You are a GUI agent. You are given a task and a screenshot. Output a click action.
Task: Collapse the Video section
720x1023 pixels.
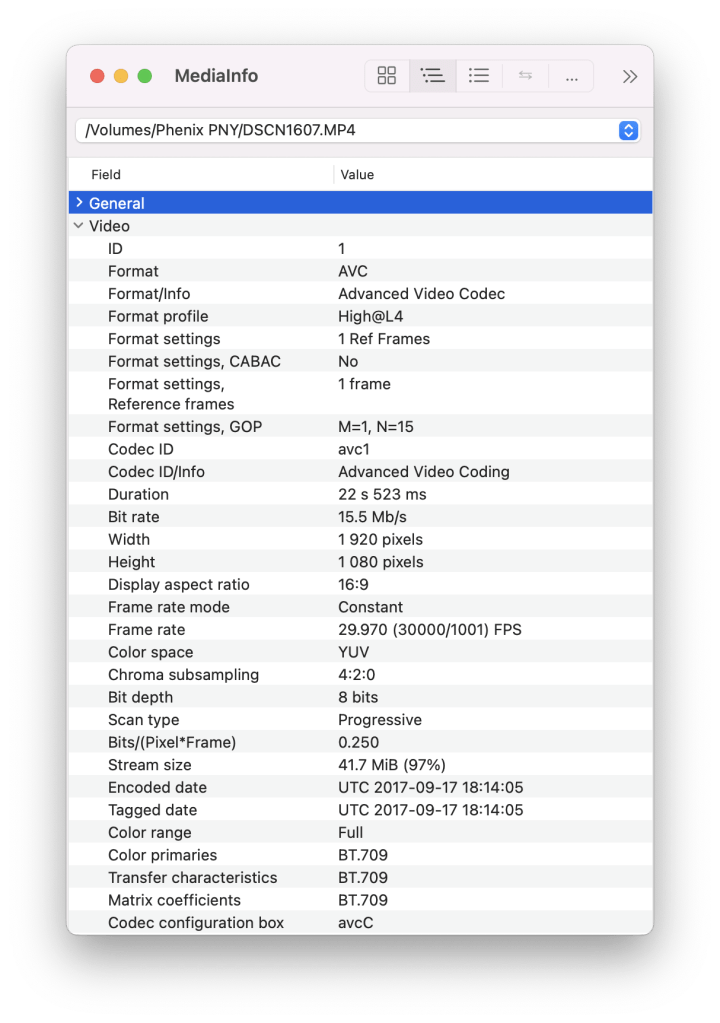point(79,226)
